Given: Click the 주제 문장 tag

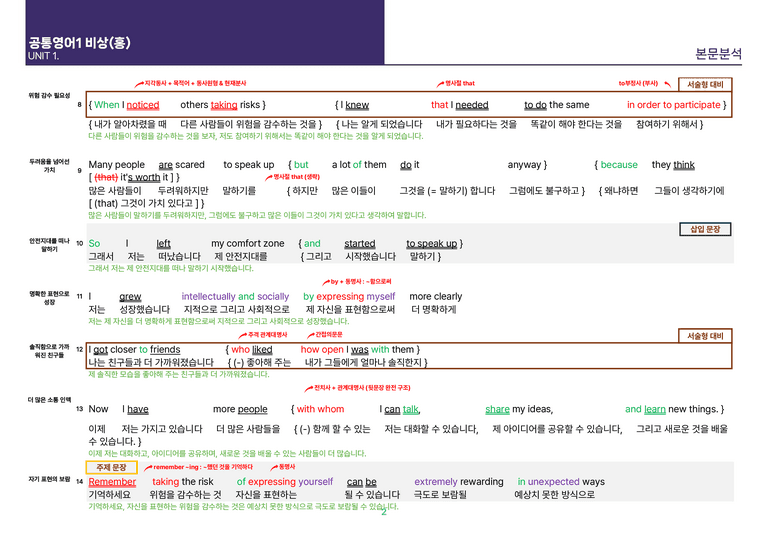Looking at the screenshot, I should point(111,468).
